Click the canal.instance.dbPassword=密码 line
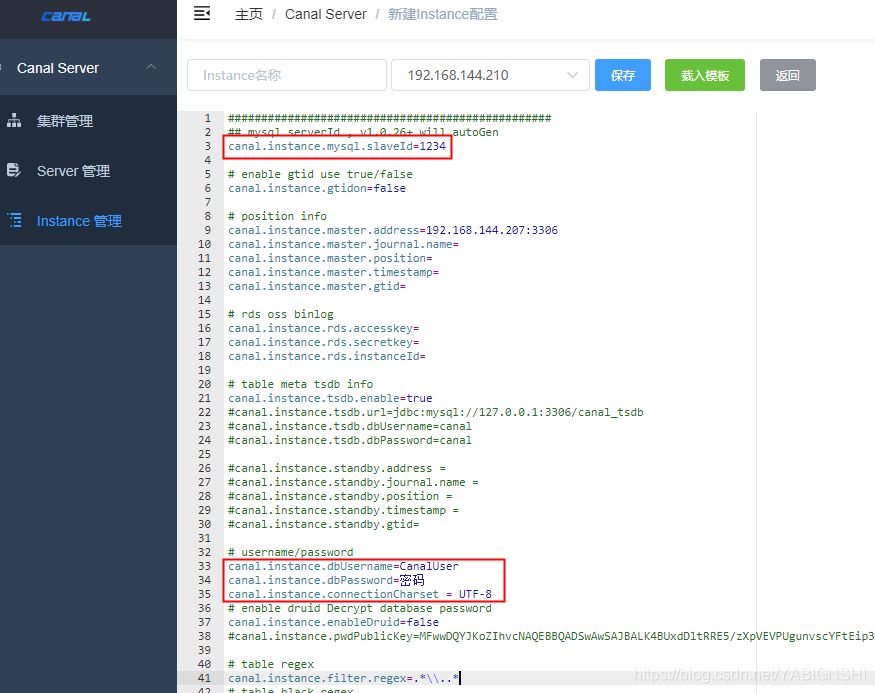Image resolution: width=875 pixels, height=693 pixels. (x=326, y=580)
